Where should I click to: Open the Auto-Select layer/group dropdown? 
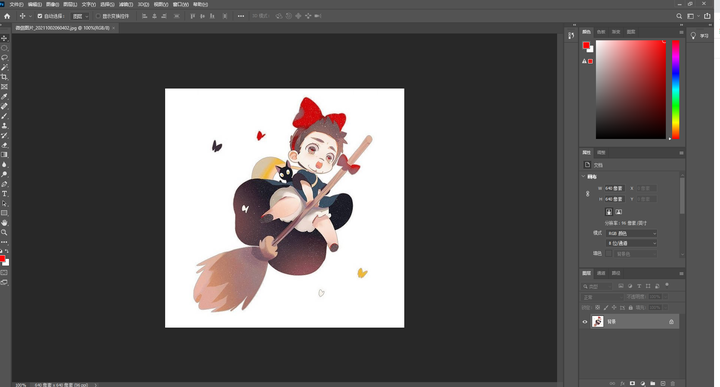[x=80, y=16]
